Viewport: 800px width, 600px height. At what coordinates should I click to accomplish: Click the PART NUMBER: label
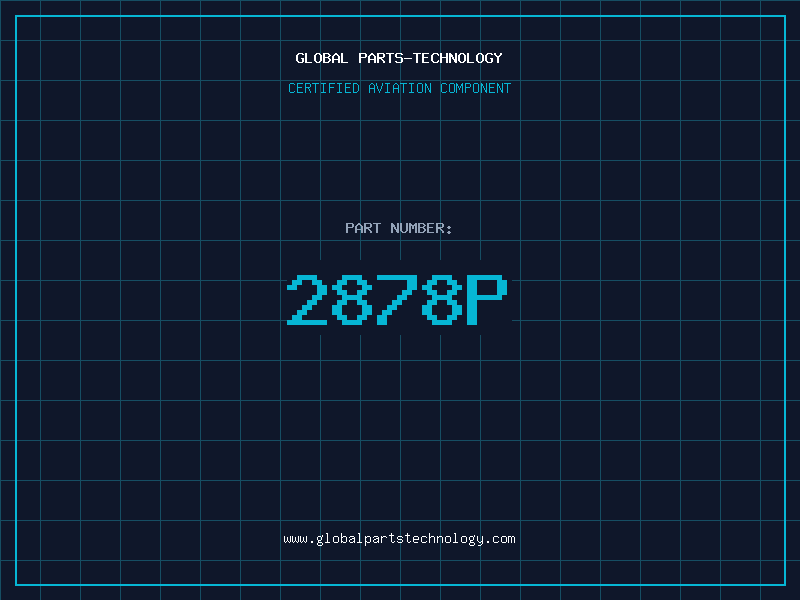click(x=399, y=228)
